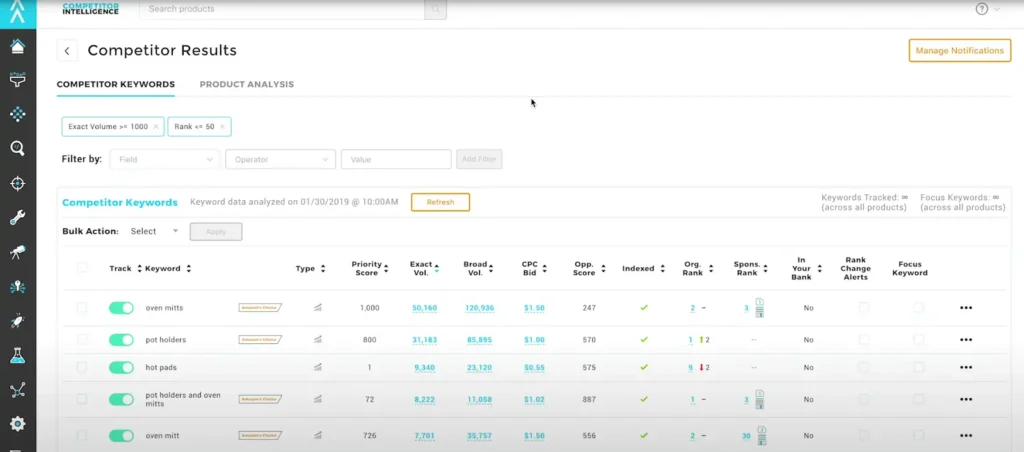Click the flask icon in the sidebar
Viewport: 1024px width, 452px height.
pyautogui.click(x=17, y=356)
